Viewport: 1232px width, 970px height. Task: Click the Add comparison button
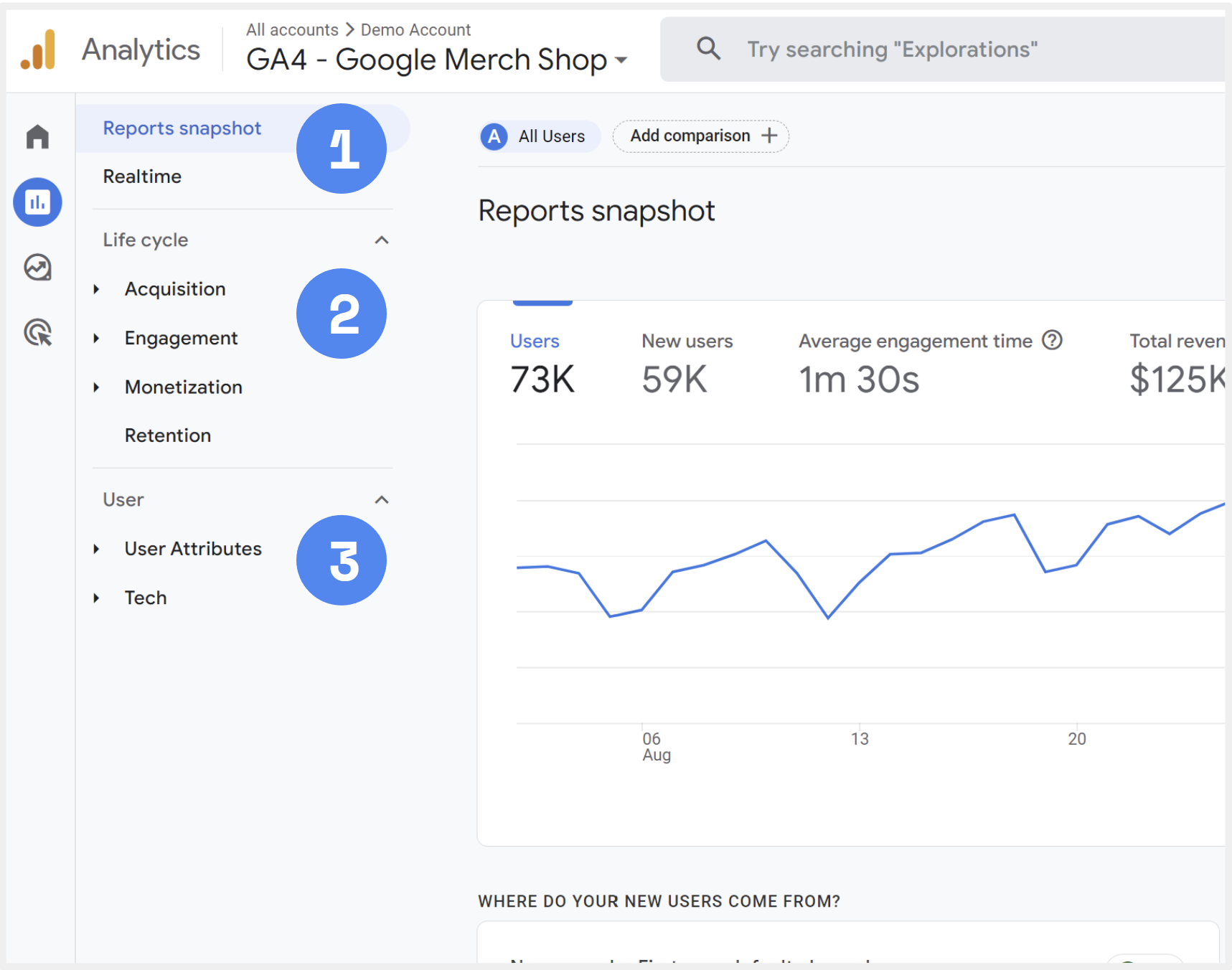coord(700,136)
